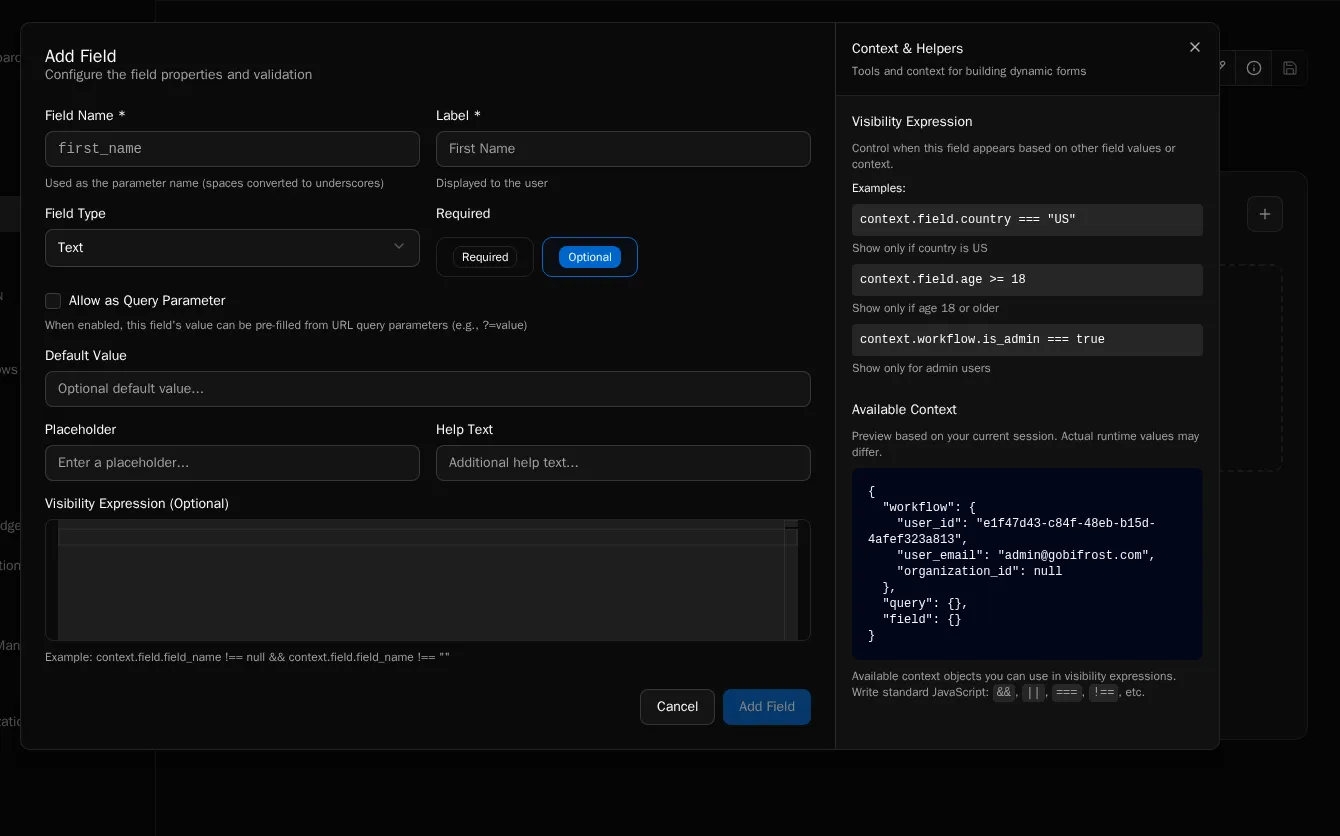The height and width of the screenshot is (836, 1340).
Task: Open the Field Type dropdown chevron
Action: click(x=399, y=247)
